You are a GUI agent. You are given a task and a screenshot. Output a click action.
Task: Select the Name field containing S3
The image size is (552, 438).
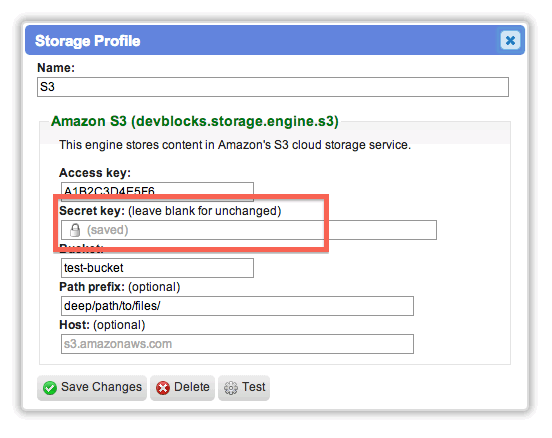(x=273, y=87)
